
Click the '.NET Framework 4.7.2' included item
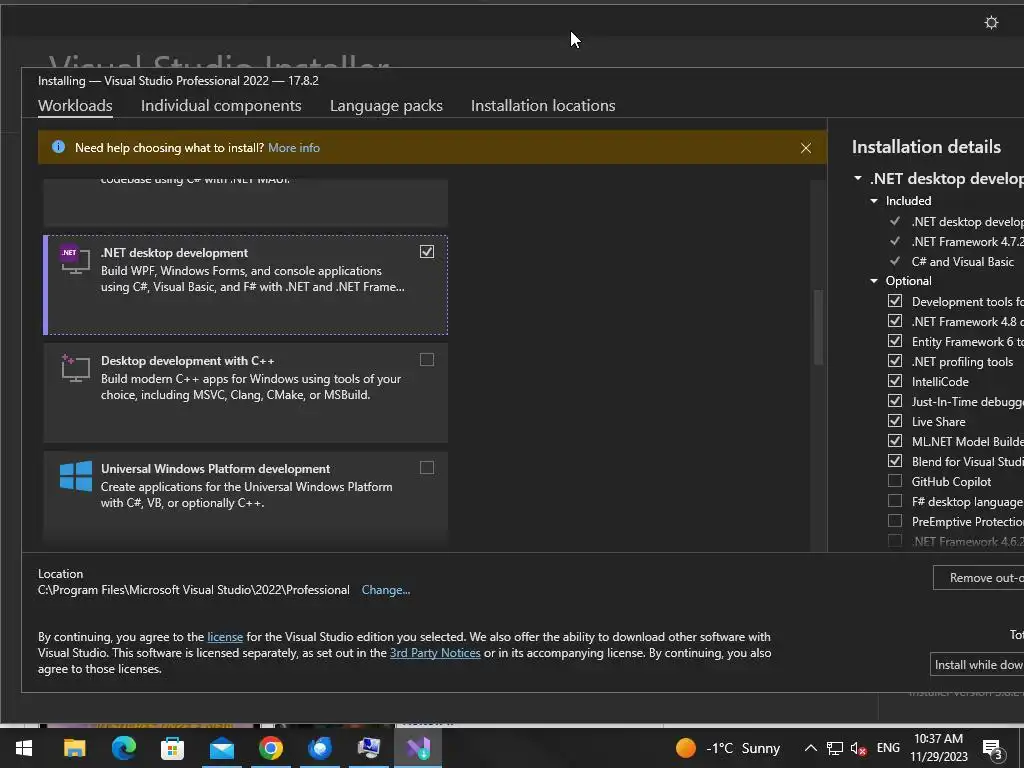click(x=967, y=242)
